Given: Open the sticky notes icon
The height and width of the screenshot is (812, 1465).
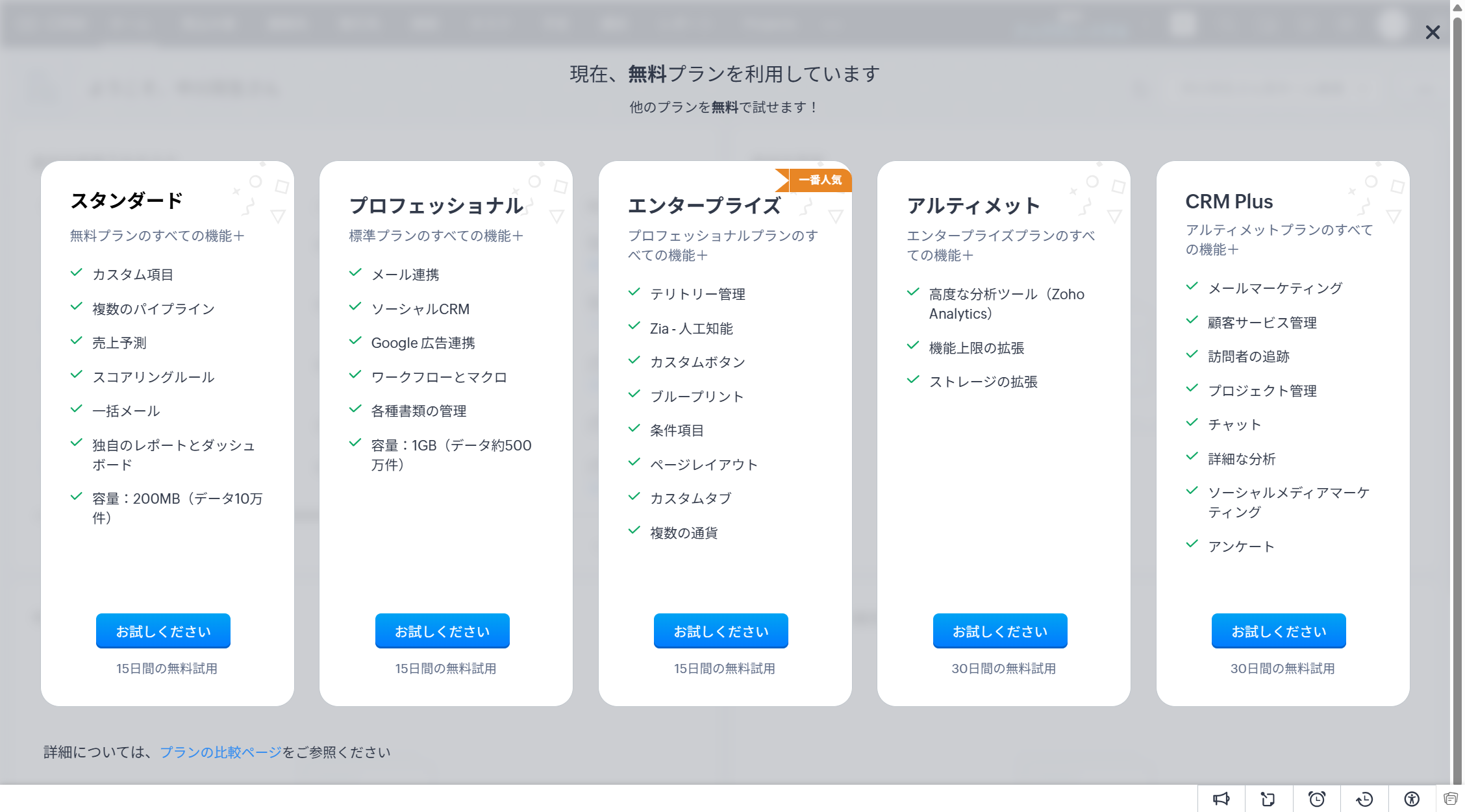Looking at the screenshot, I should (x=1268, y=798).
